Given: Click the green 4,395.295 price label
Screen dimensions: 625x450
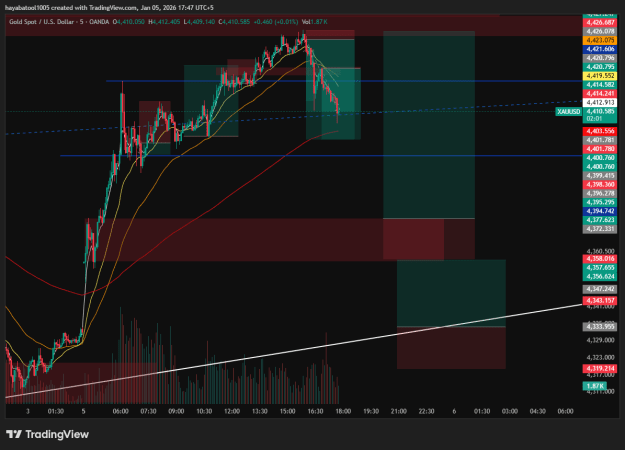Looking at the screenshot, I should point(600,202).
